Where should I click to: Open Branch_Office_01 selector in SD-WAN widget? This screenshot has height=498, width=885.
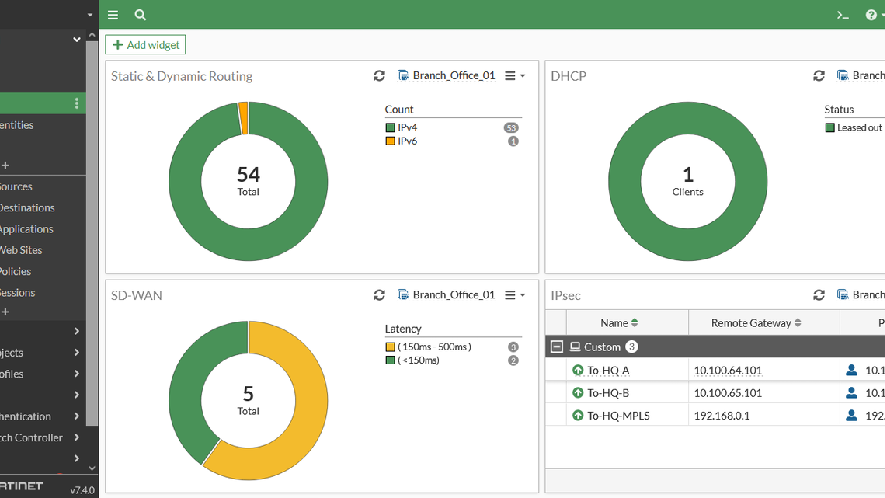[446, 295]
